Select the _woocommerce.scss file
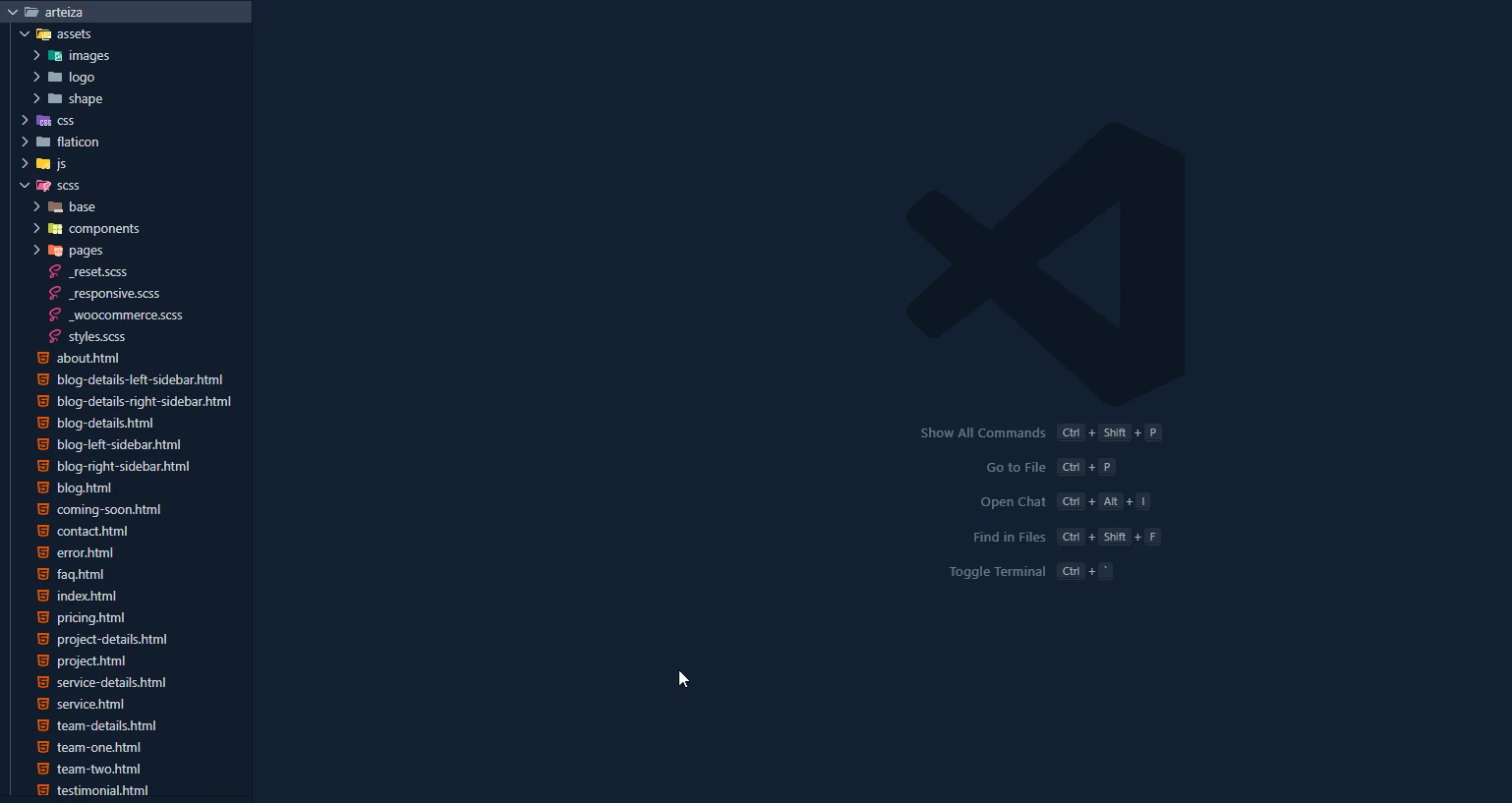The image size is (1512, 803). click(125, 315)
